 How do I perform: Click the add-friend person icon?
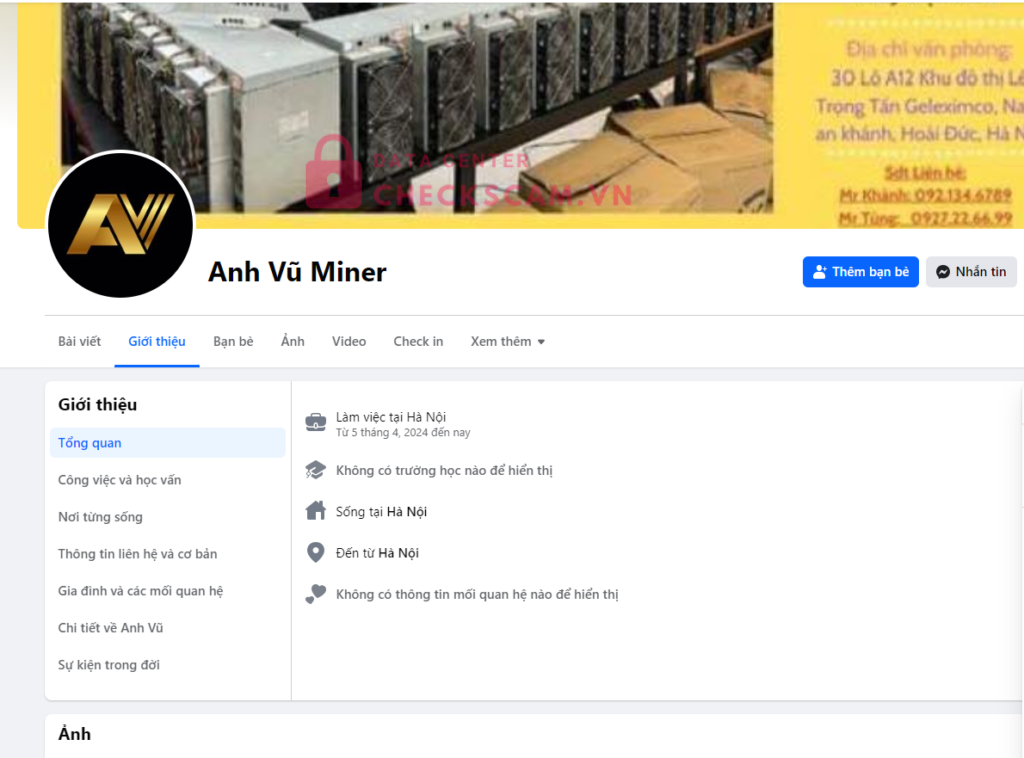(820, 272)
